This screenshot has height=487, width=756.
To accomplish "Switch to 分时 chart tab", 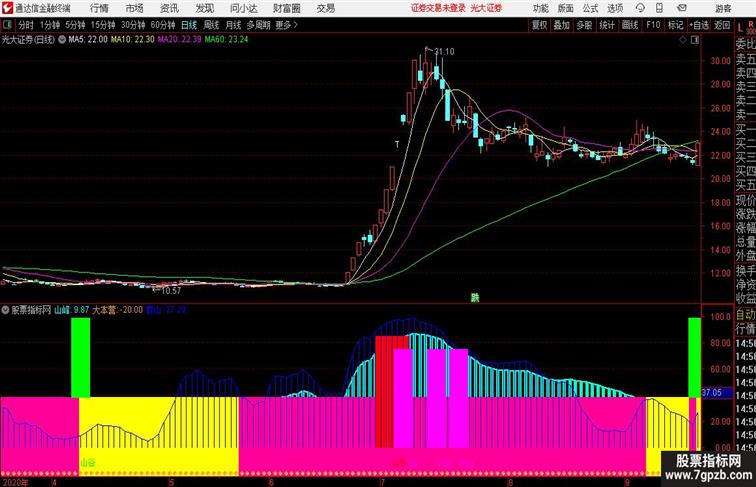I will [x=26, y=25].
